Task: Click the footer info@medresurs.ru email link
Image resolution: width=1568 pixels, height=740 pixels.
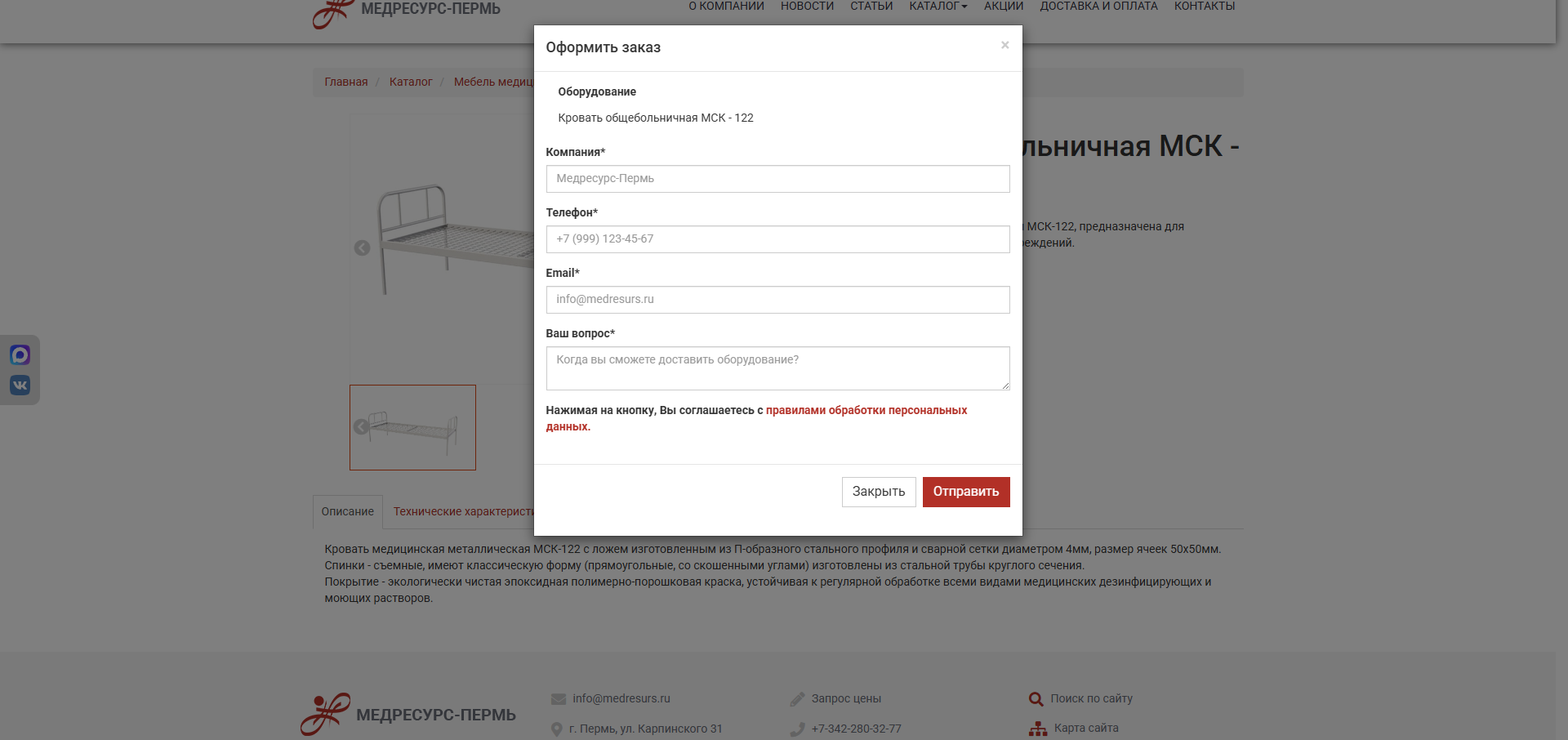Action: pyautogui.click(x=621, y=698)
